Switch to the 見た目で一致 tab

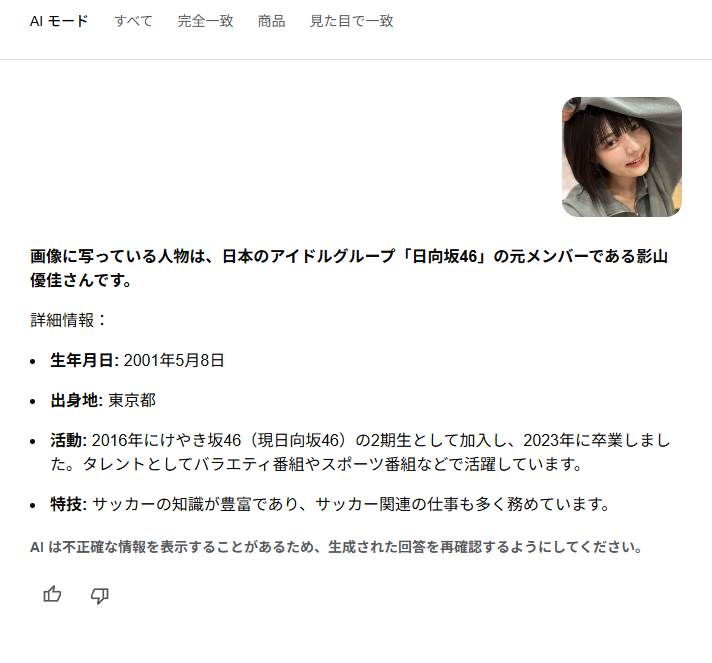point(351,21)
